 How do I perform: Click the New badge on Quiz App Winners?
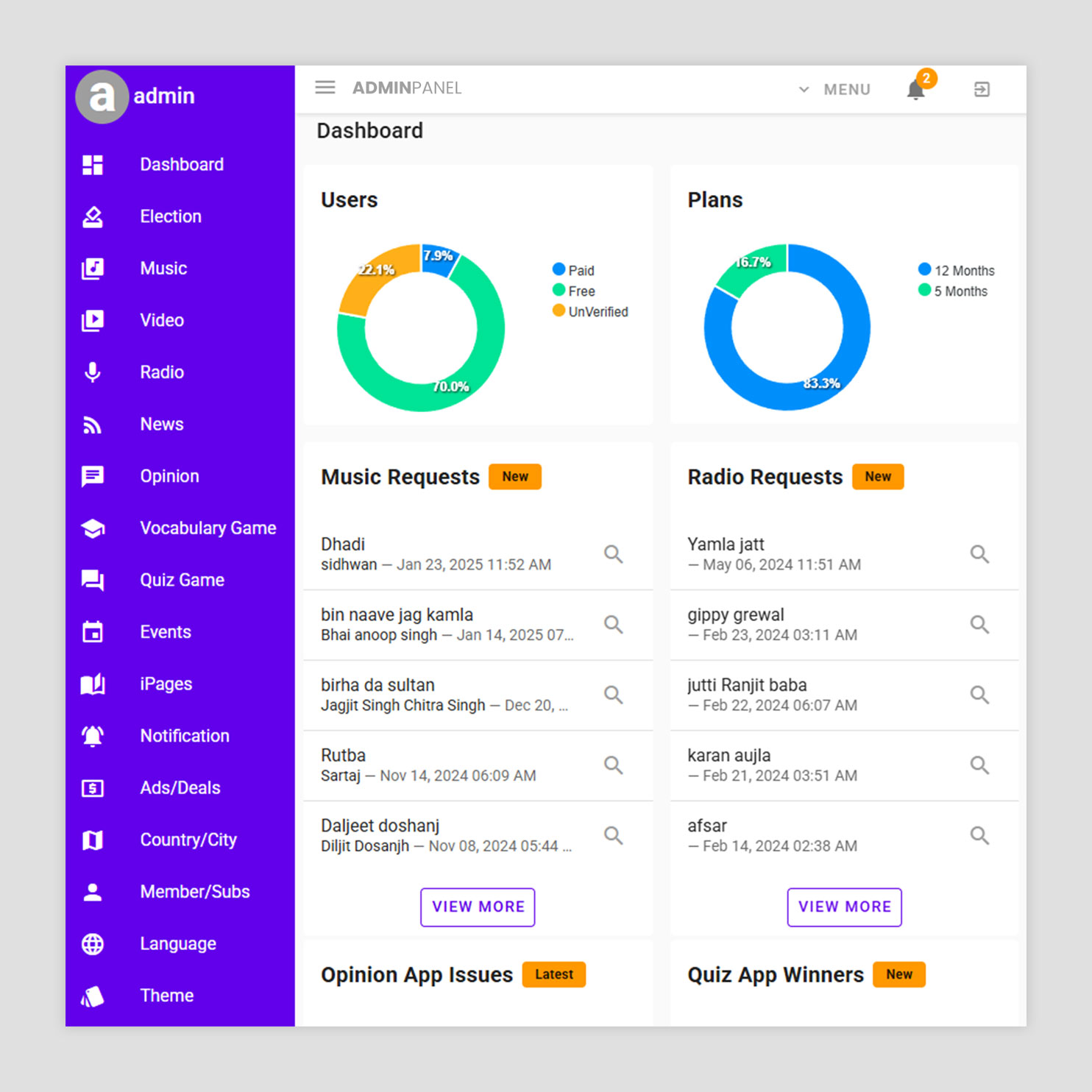[899, 974]
